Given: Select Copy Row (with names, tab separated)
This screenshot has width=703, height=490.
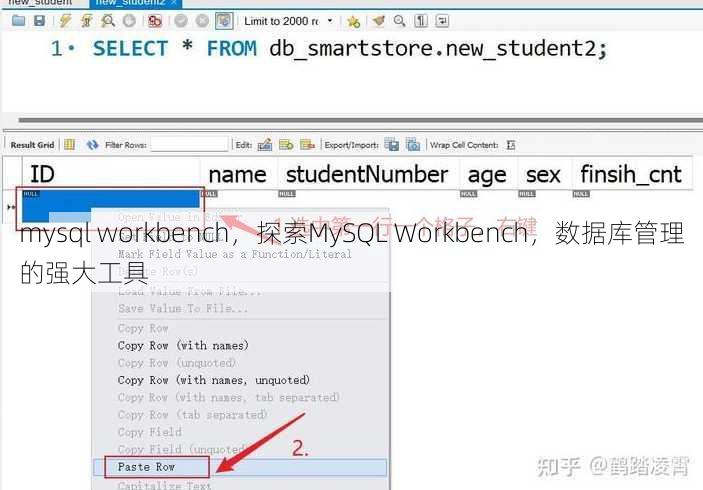Looking at the screenshot, I should click(x=228, y=397).
